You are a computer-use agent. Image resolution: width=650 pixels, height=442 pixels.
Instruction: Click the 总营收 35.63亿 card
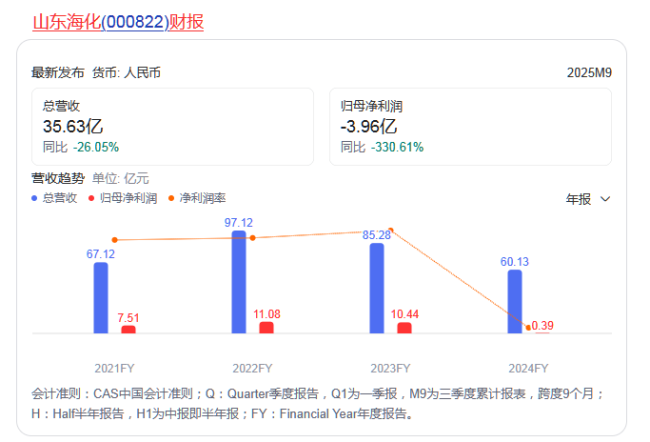tap(172, 126)
